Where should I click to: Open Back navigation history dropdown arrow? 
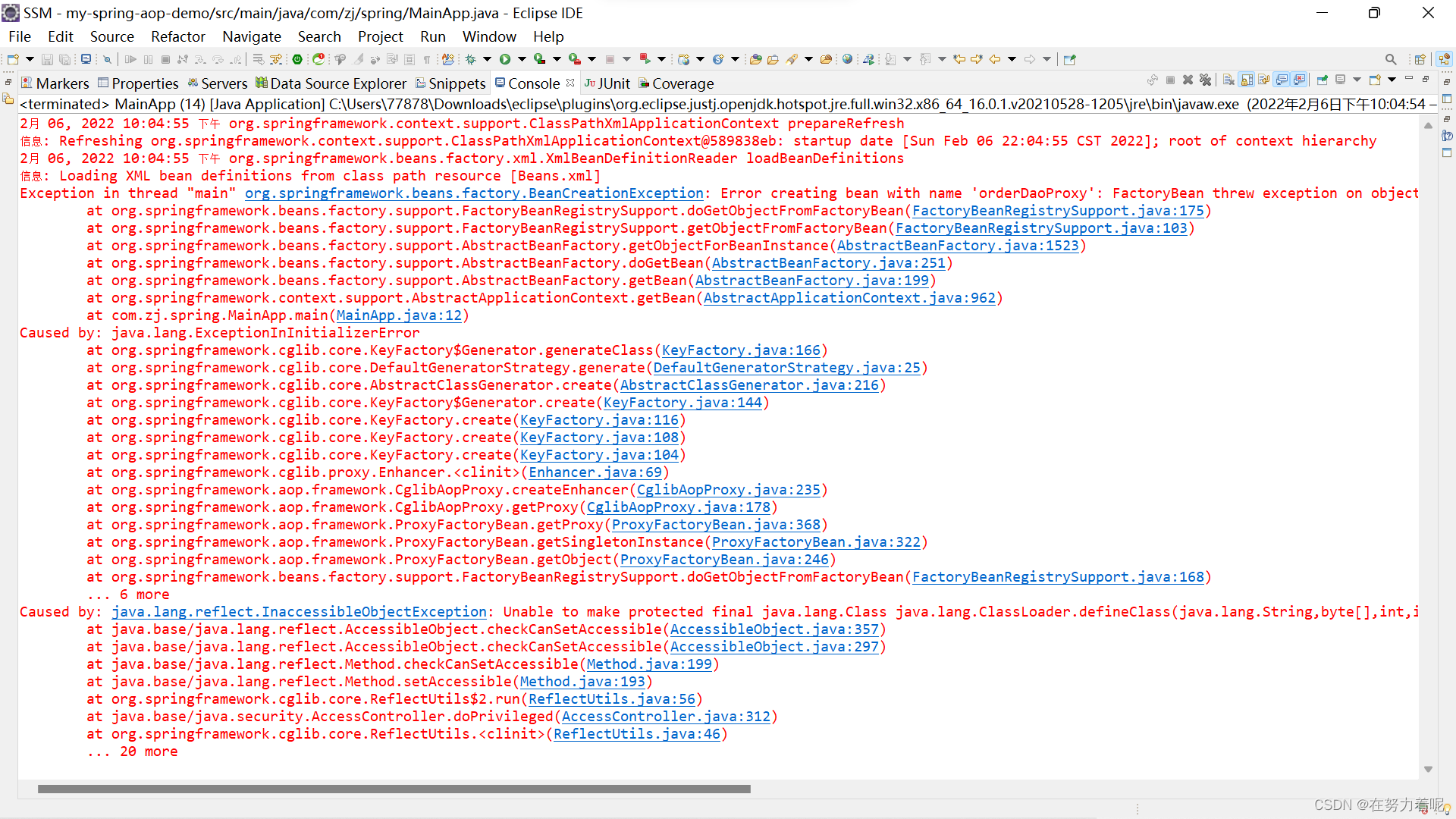[1012, 59]
